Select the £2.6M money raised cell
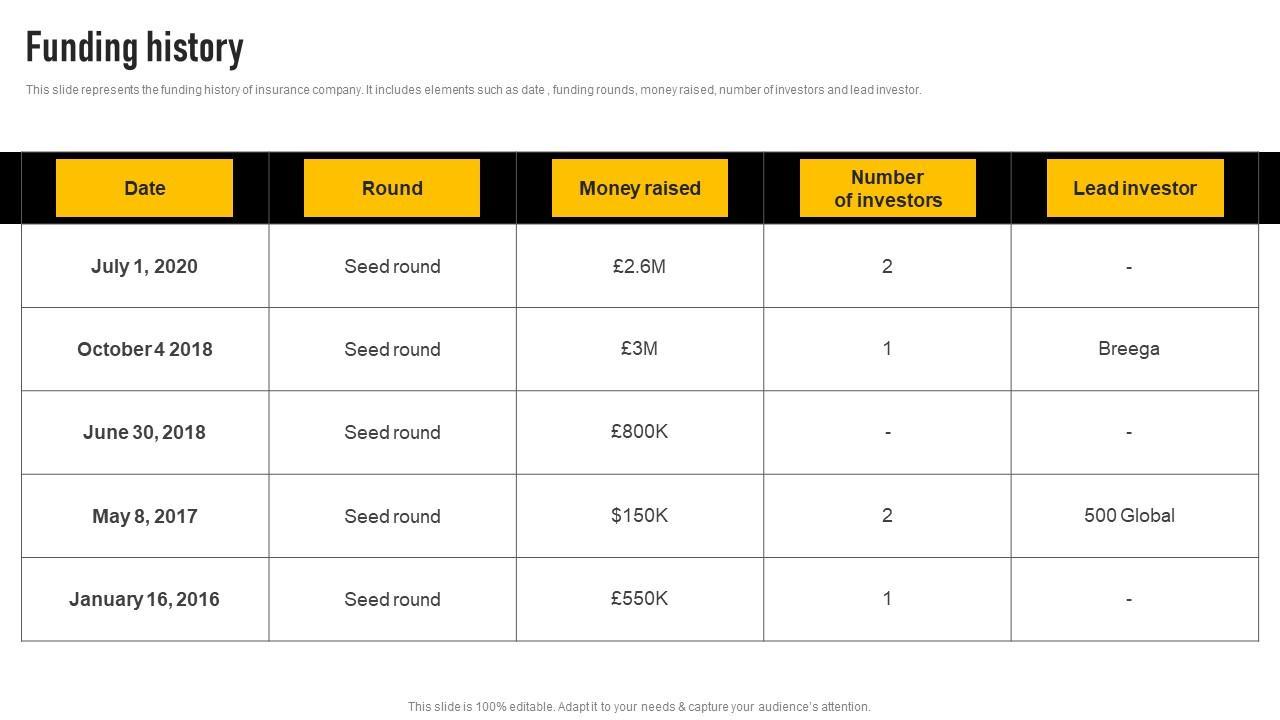1280x720 pixels. (x=639, y=266)
